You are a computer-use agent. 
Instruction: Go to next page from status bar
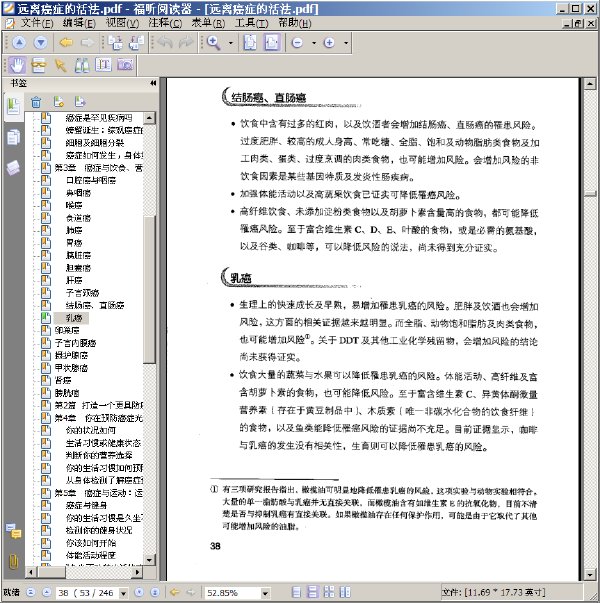[139, 593]
